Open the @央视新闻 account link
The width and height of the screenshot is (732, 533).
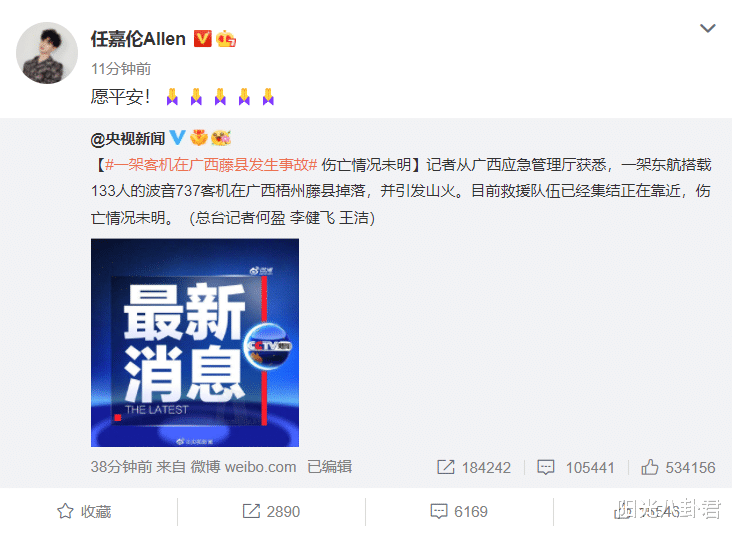pos(128,139)
